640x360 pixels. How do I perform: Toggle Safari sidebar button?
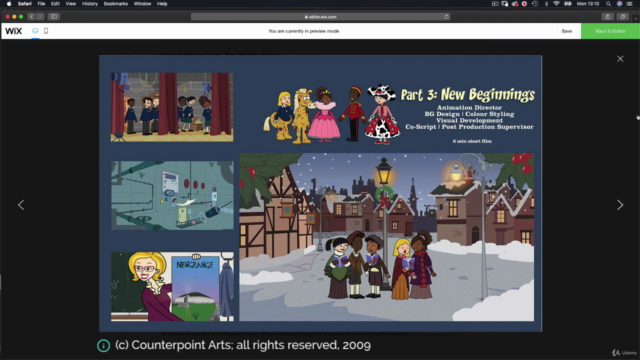(54, 17)
